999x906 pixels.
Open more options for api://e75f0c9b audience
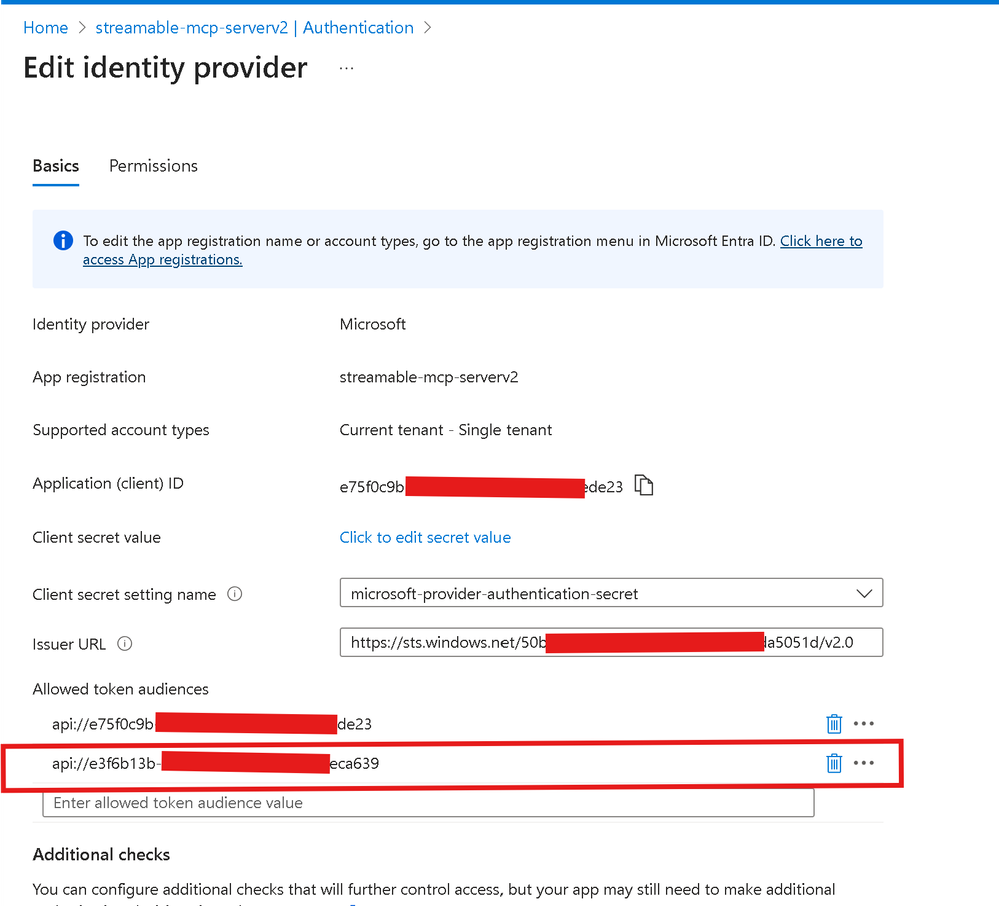pyautogui.click(x=864, y=724)
